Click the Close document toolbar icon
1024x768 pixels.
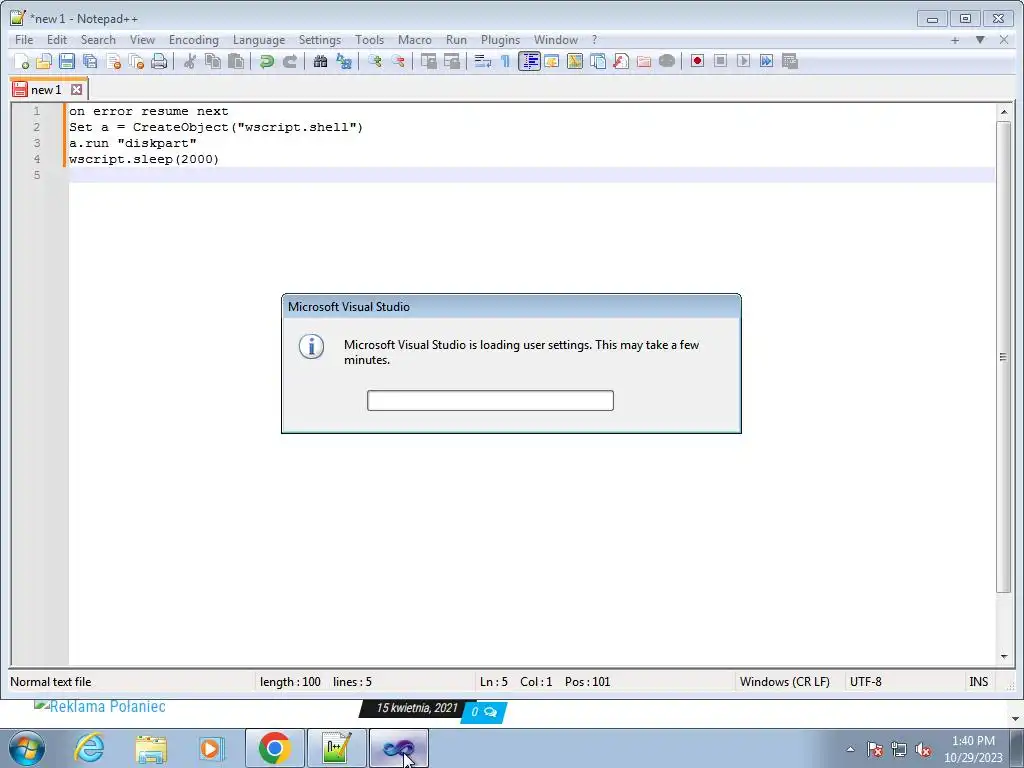[x=114, y=61]
